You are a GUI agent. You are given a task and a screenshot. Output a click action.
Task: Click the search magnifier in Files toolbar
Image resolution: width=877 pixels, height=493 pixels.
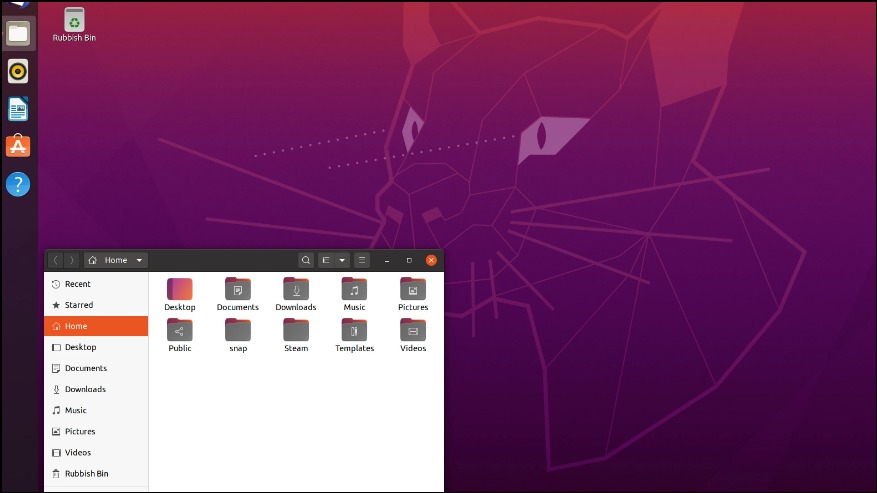(x=305, y=260)
